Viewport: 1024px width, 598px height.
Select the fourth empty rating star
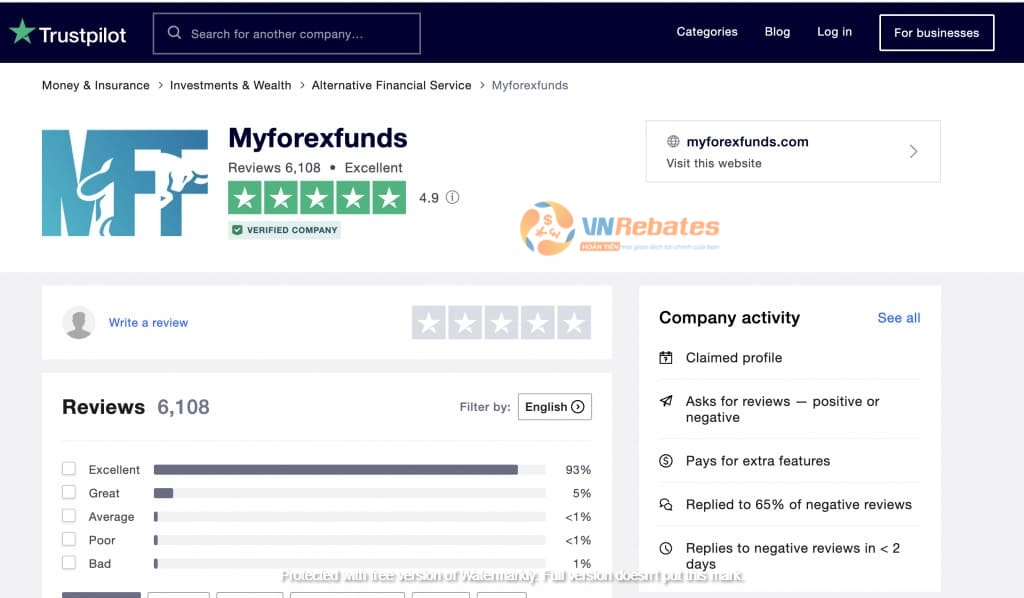(538, 323)
